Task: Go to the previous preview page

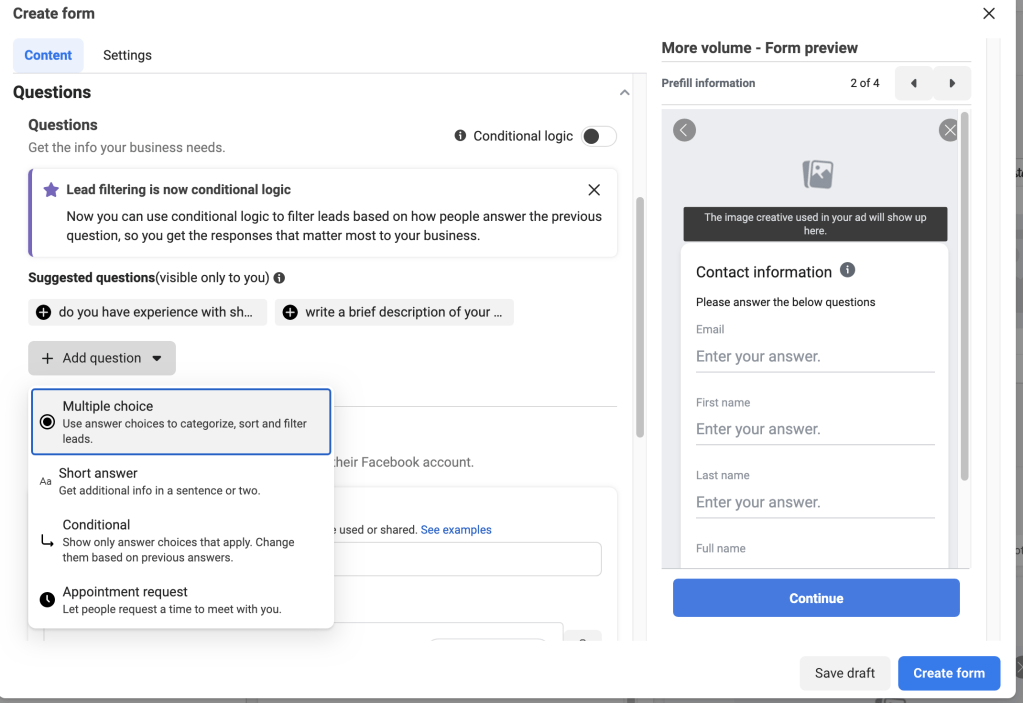Action: point(913,83)
